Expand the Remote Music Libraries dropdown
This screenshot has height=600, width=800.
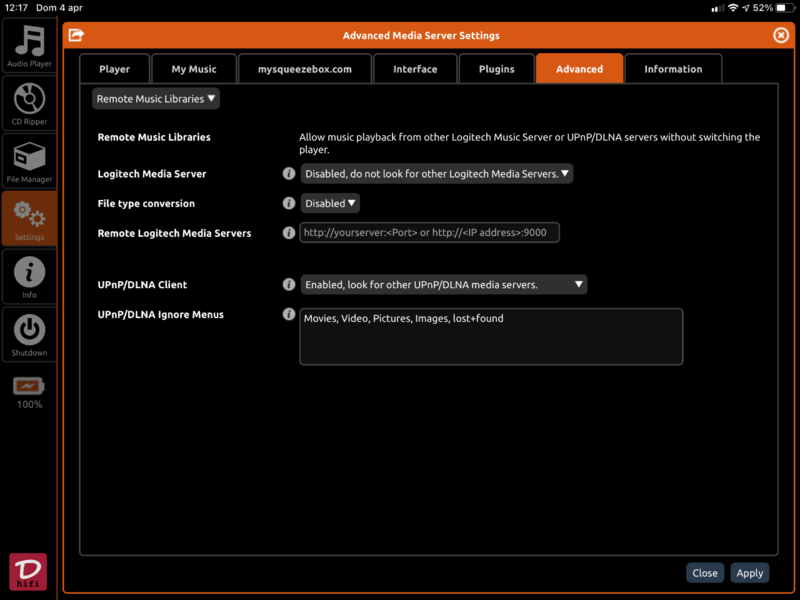[x=156, y=99]
